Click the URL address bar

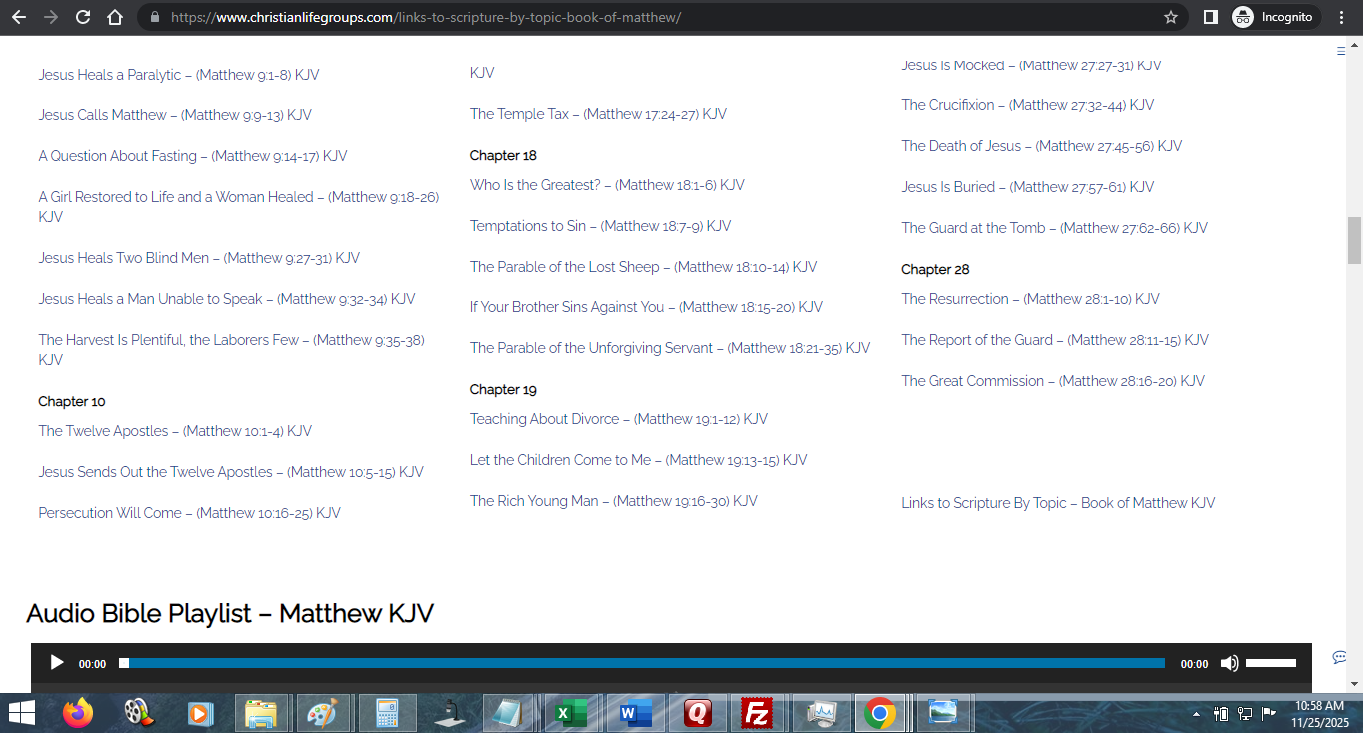(x=600, y=17)
